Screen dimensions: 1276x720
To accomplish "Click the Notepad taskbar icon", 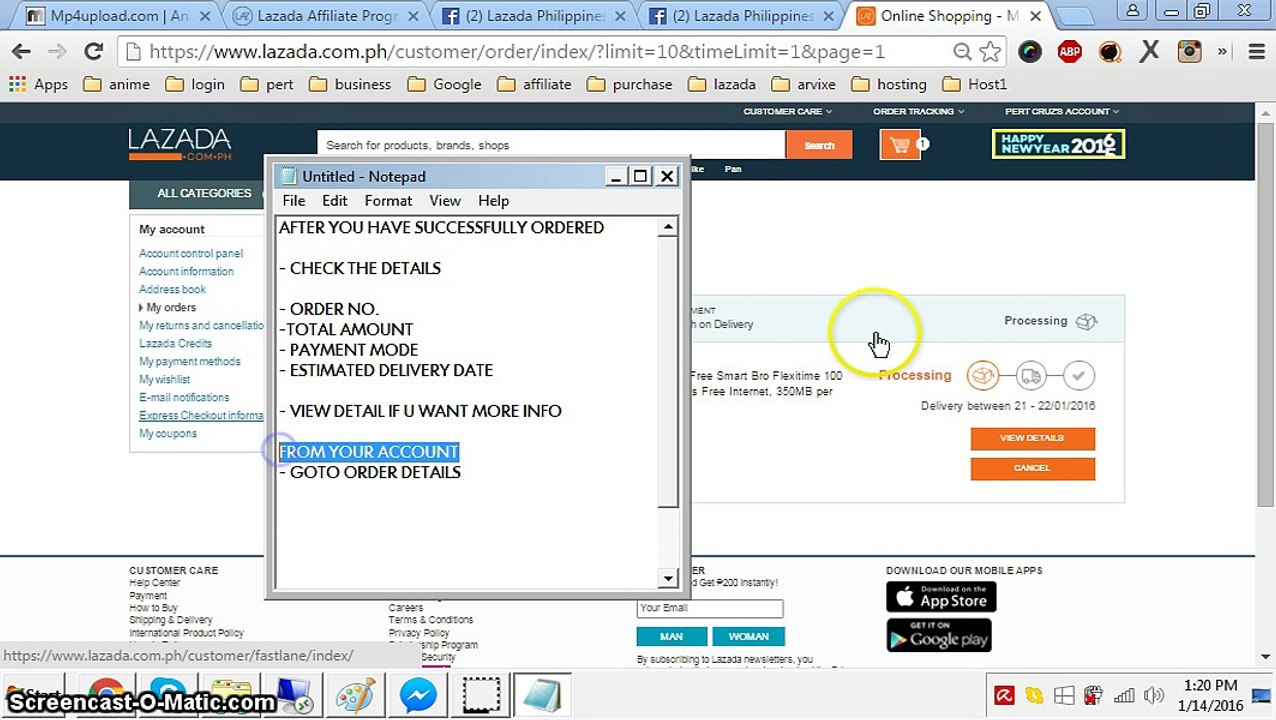I will click(x=543, y=695).
